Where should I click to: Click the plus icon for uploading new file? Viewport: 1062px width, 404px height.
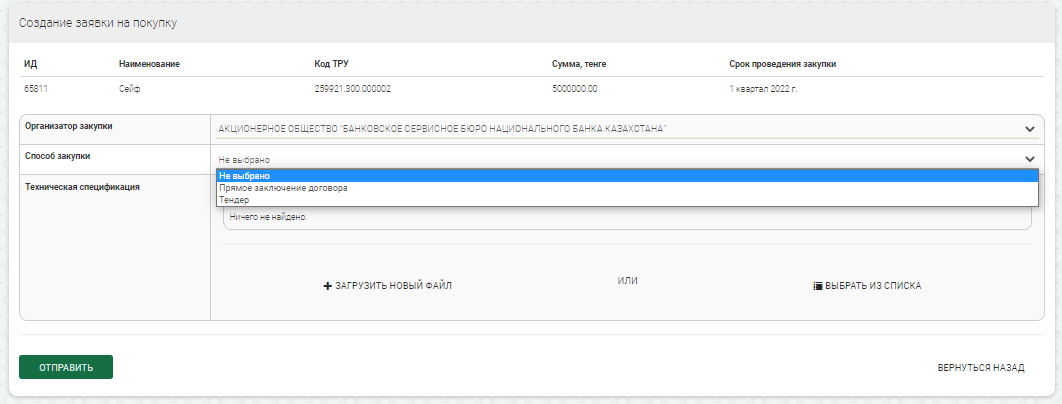(x=327, y=286)
